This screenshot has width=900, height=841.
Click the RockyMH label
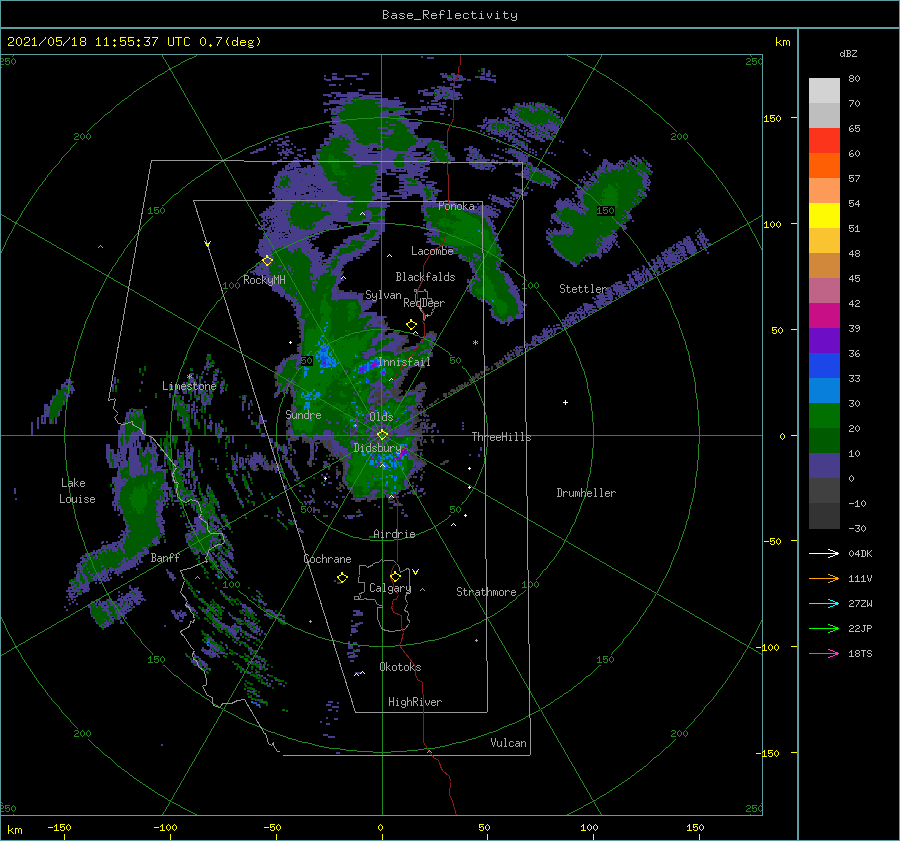point(264,280)
